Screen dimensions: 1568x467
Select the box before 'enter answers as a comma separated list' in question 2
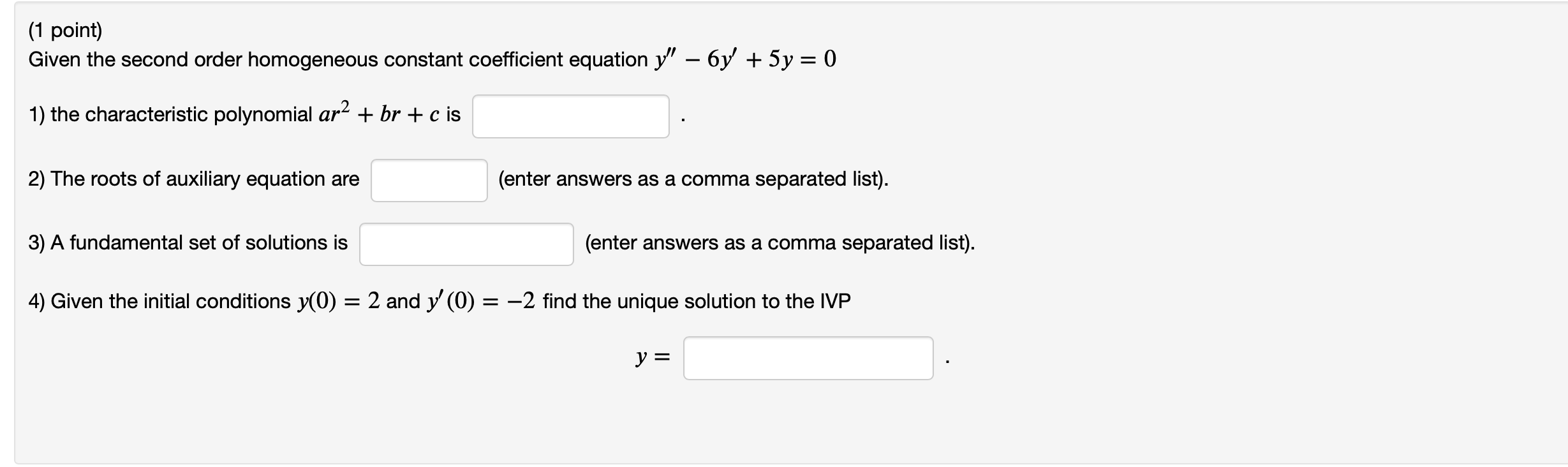[x=429, y=179]
